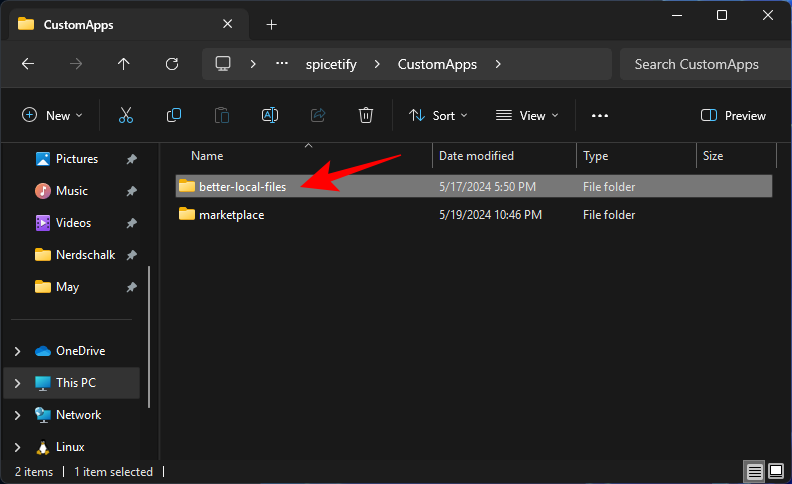Expand the OneDrive tree node
792x484 pixels.
click(x=17, y=351)
